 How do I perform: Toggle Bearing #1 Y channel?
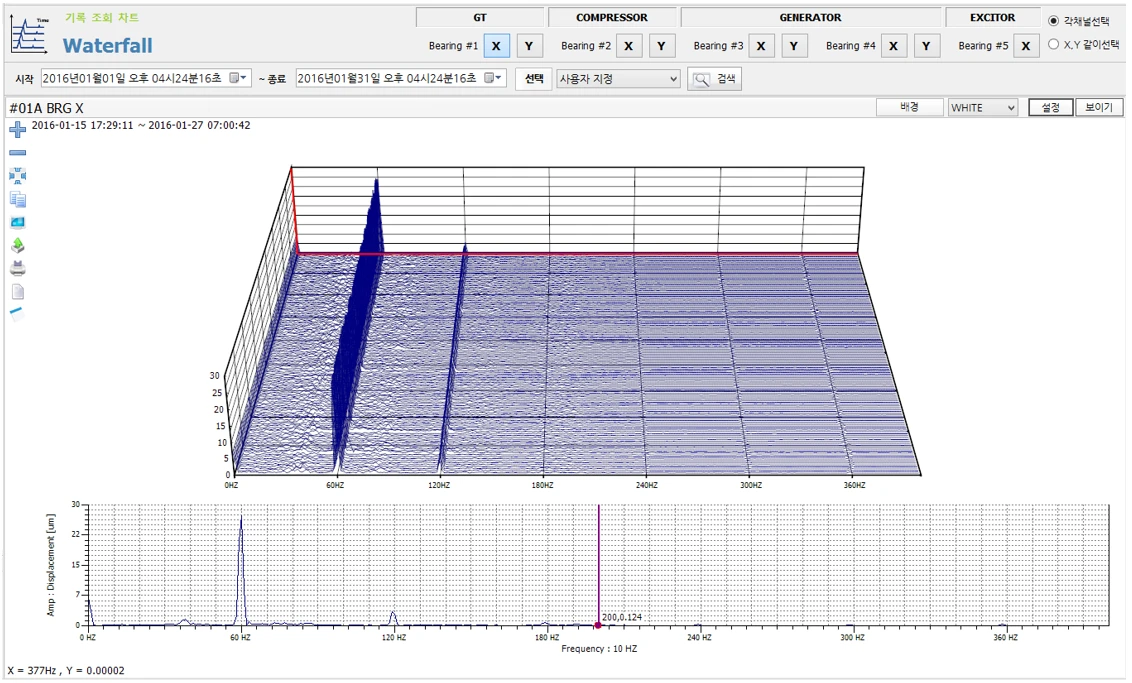pos(529,46)
